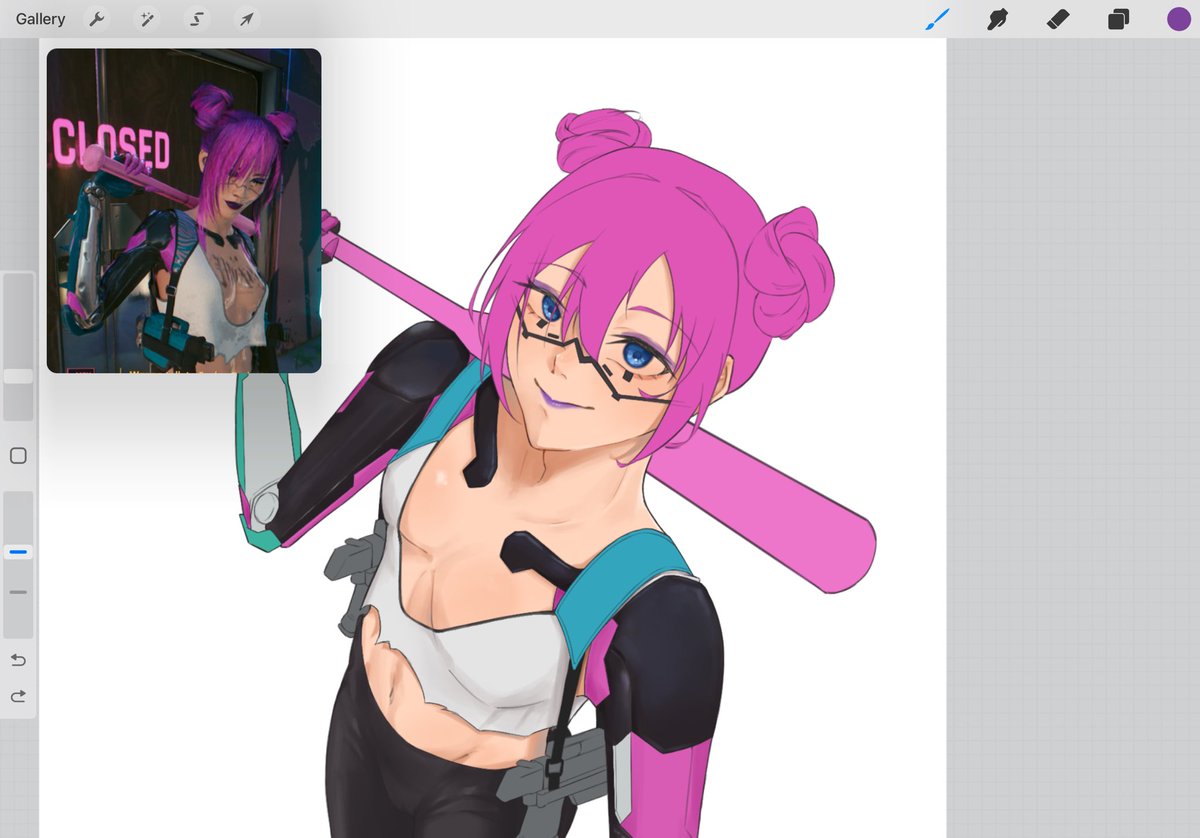Tap the reference image thumbnail
The height and width of the screenshot is (838, 1200).
pyautogui.click(x=184, y=211)
